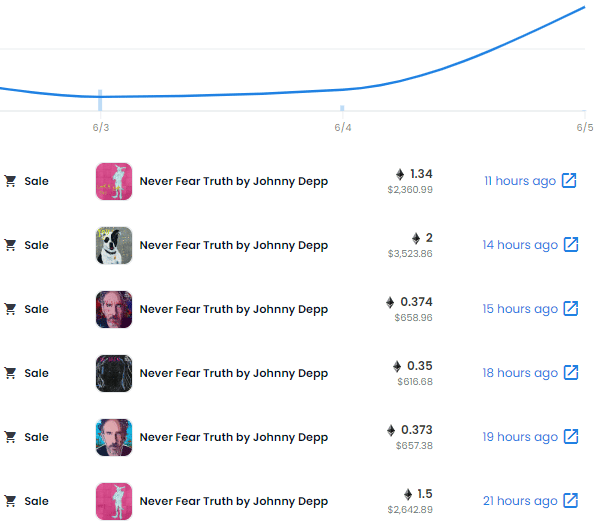Viewport: 598px width, 523px height.
Task: Select the $616.68 USD price
Action: [x=415, y=381]
